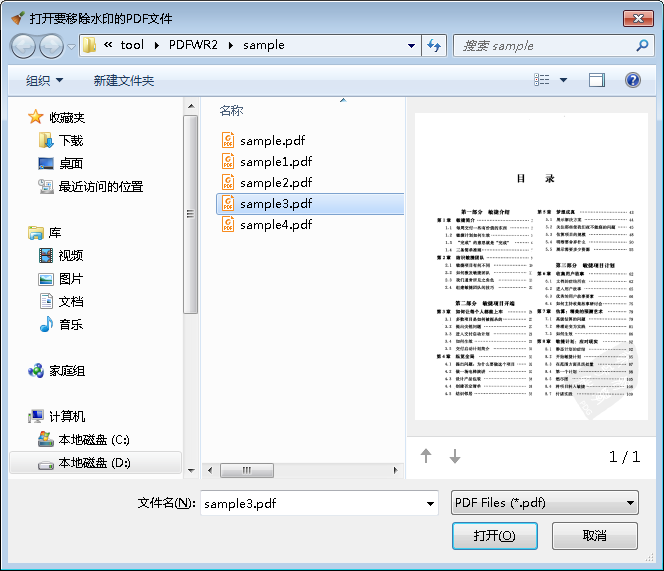Click the Downloads folder icon
This screenshot has height=571, width=664.
coord(46,140)
